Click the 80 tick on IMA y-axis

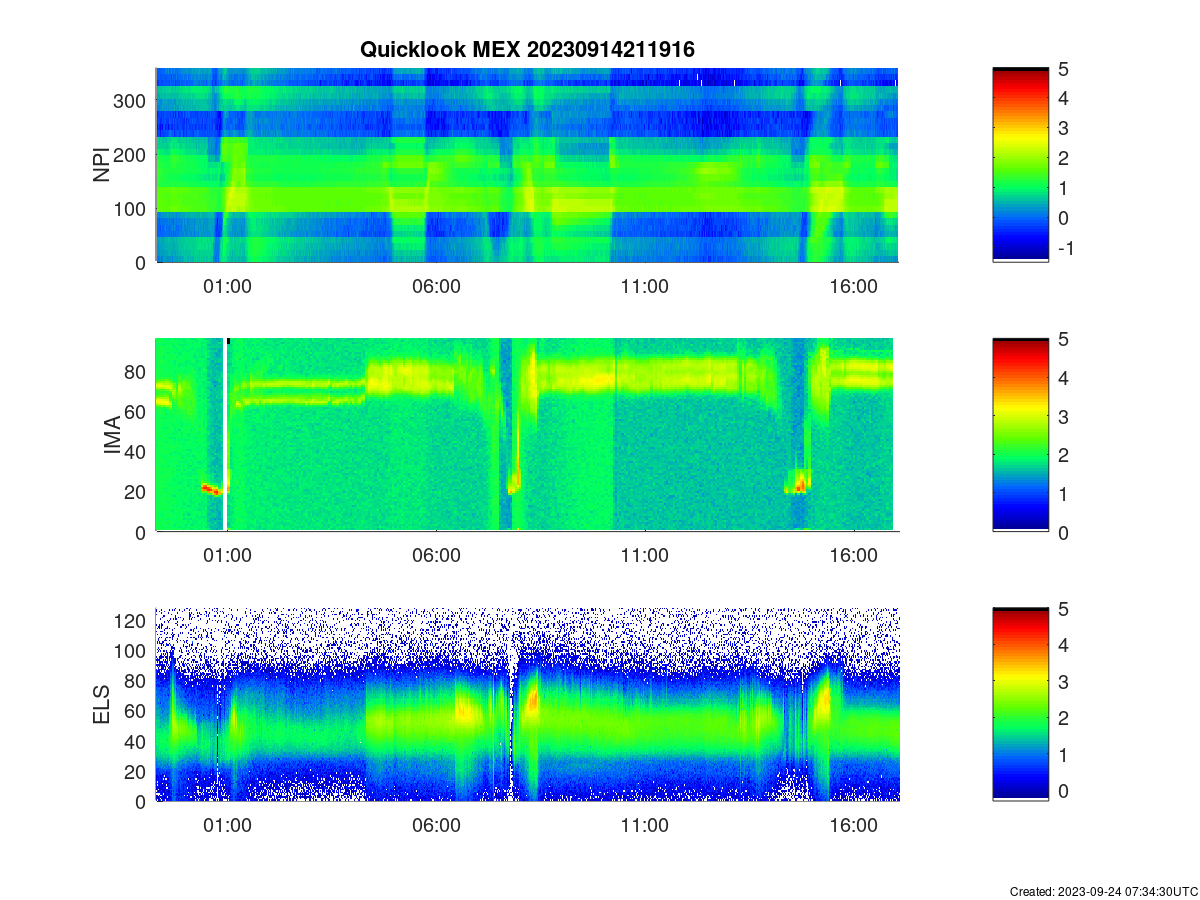(x=137, y=371)
